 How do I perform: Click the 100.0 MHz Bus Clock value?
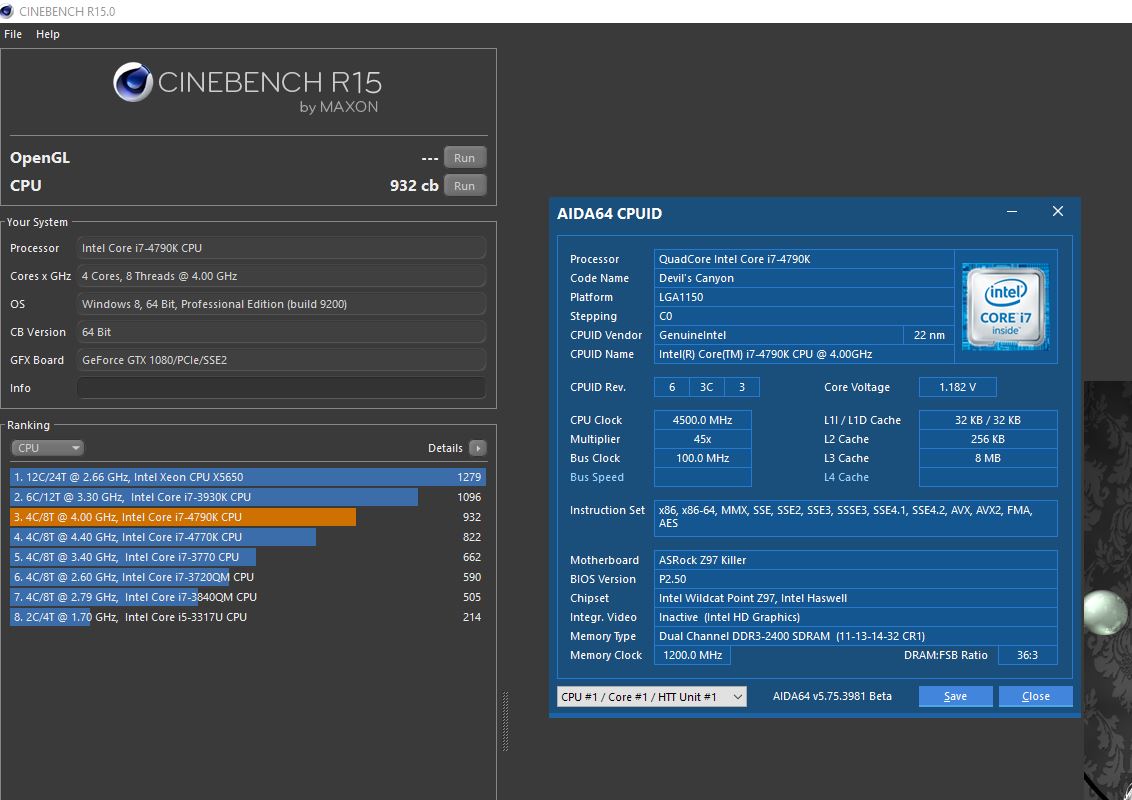click(702, 458)
